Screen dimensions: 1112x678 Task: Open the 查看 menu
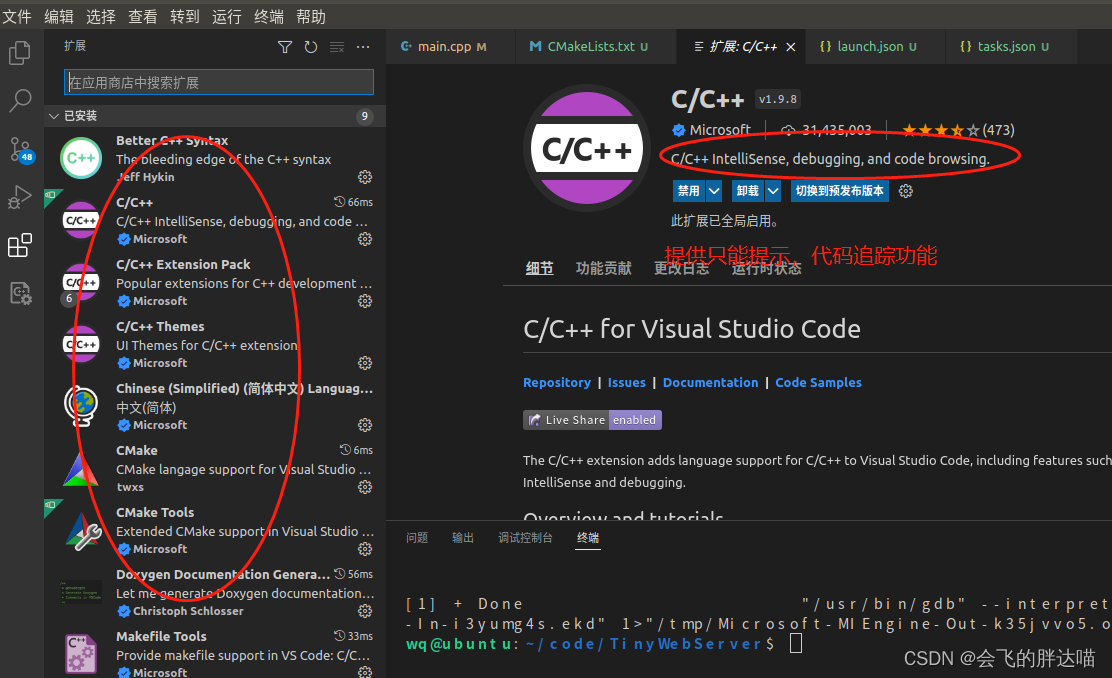pyautogui.click(x=143, y=16)
